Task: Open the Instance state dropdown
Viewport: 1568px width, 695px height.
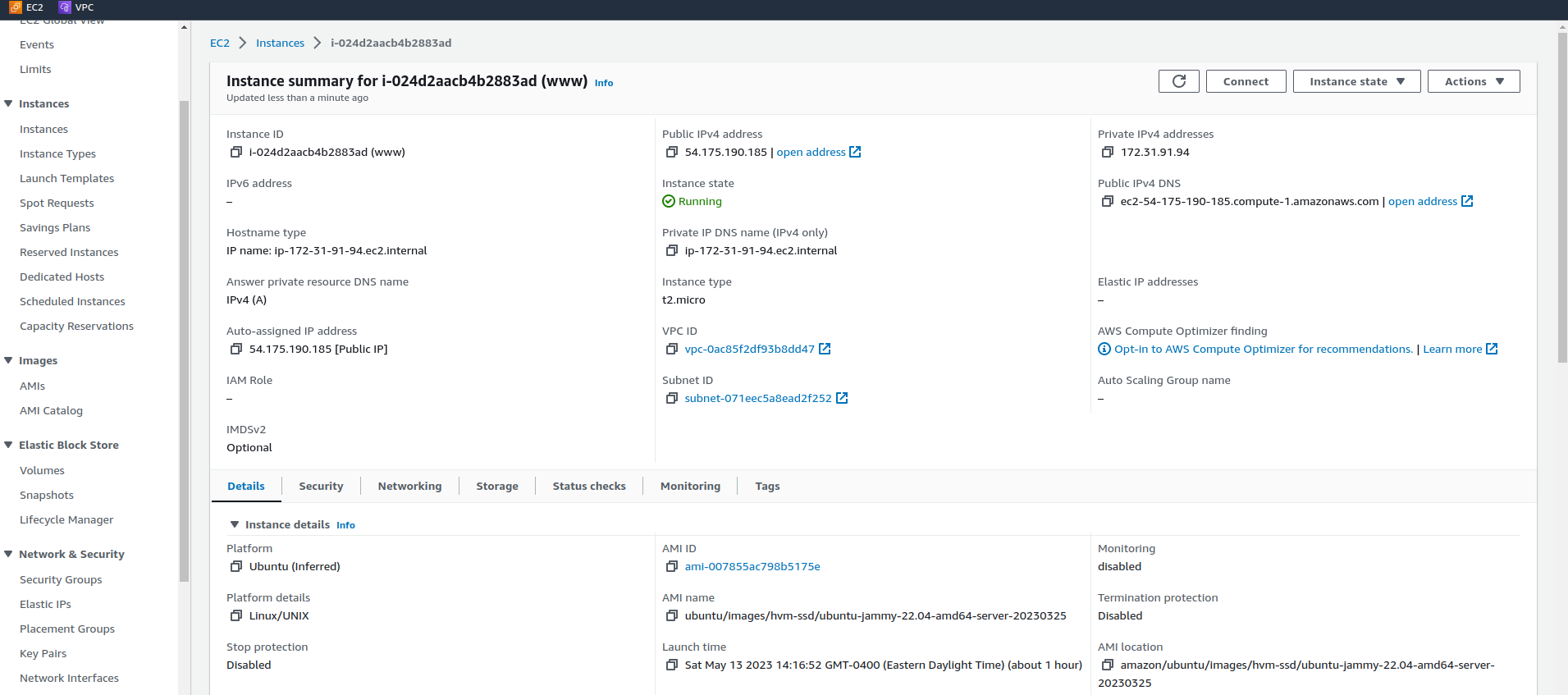Action: click(1356, 81)
